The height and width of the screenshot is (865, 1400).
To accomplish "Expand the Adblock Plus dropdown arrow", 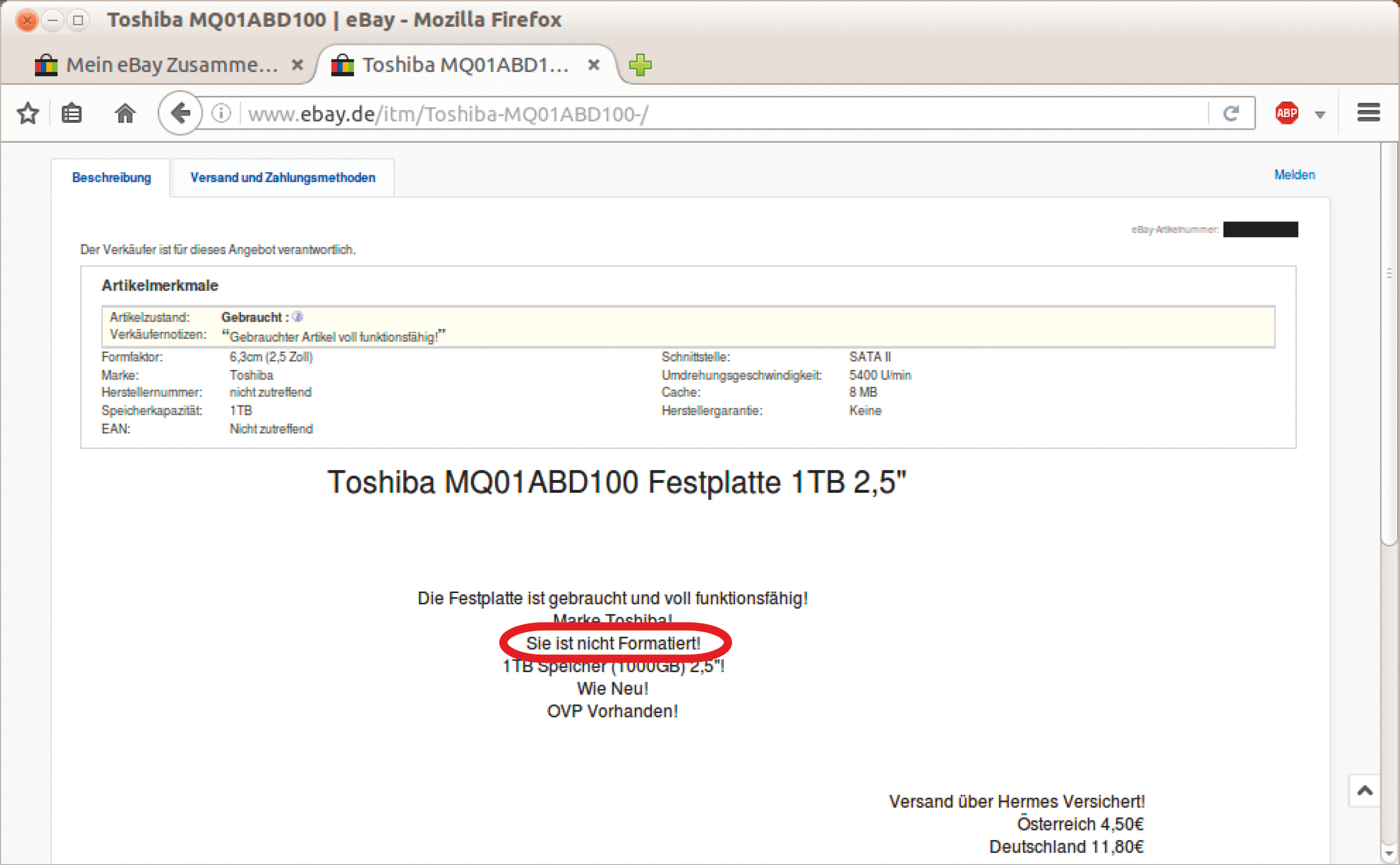I will point(1320,115).
